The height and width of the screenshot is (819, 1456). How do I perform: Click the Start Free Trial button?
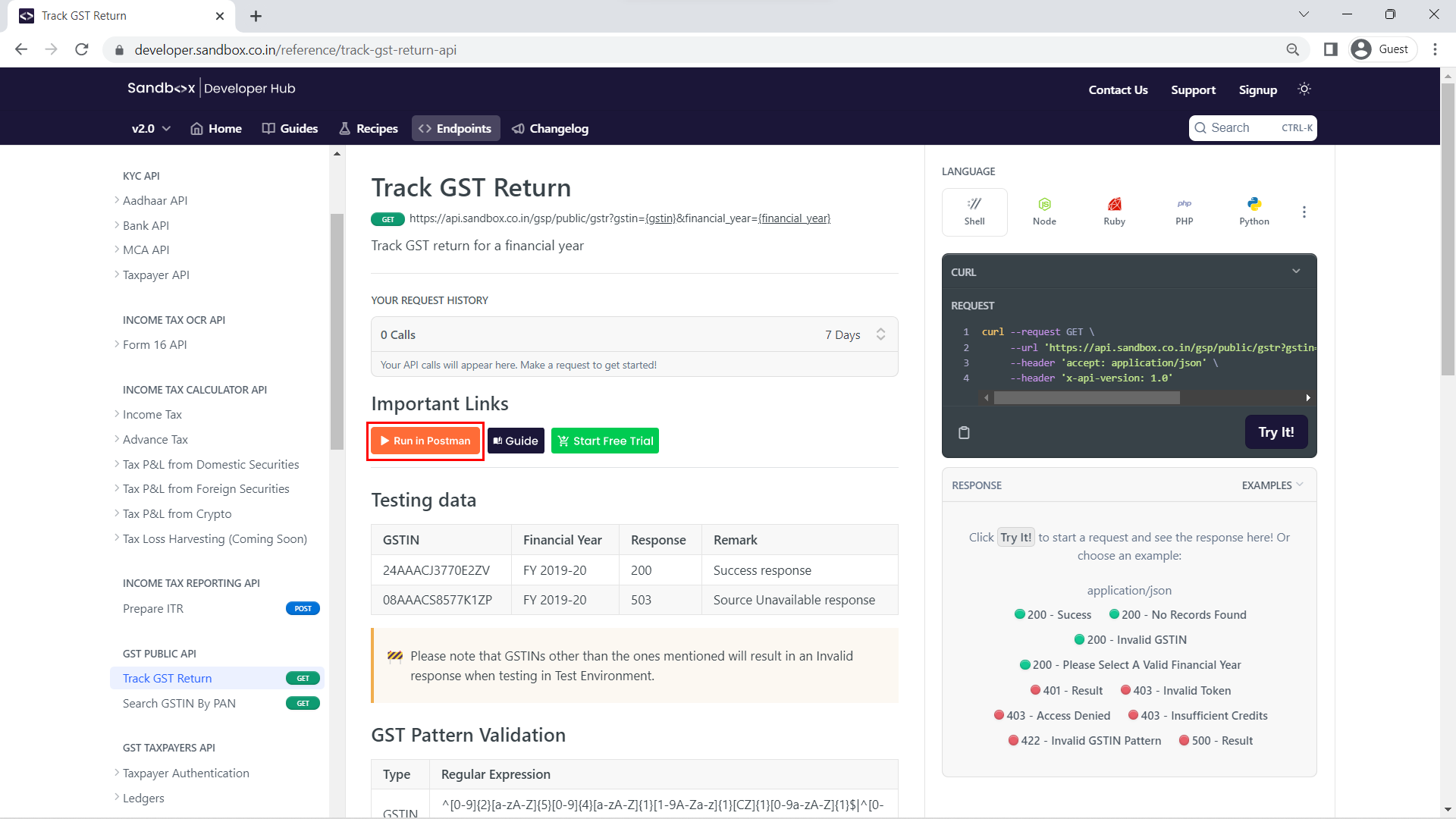click(605, 441)
